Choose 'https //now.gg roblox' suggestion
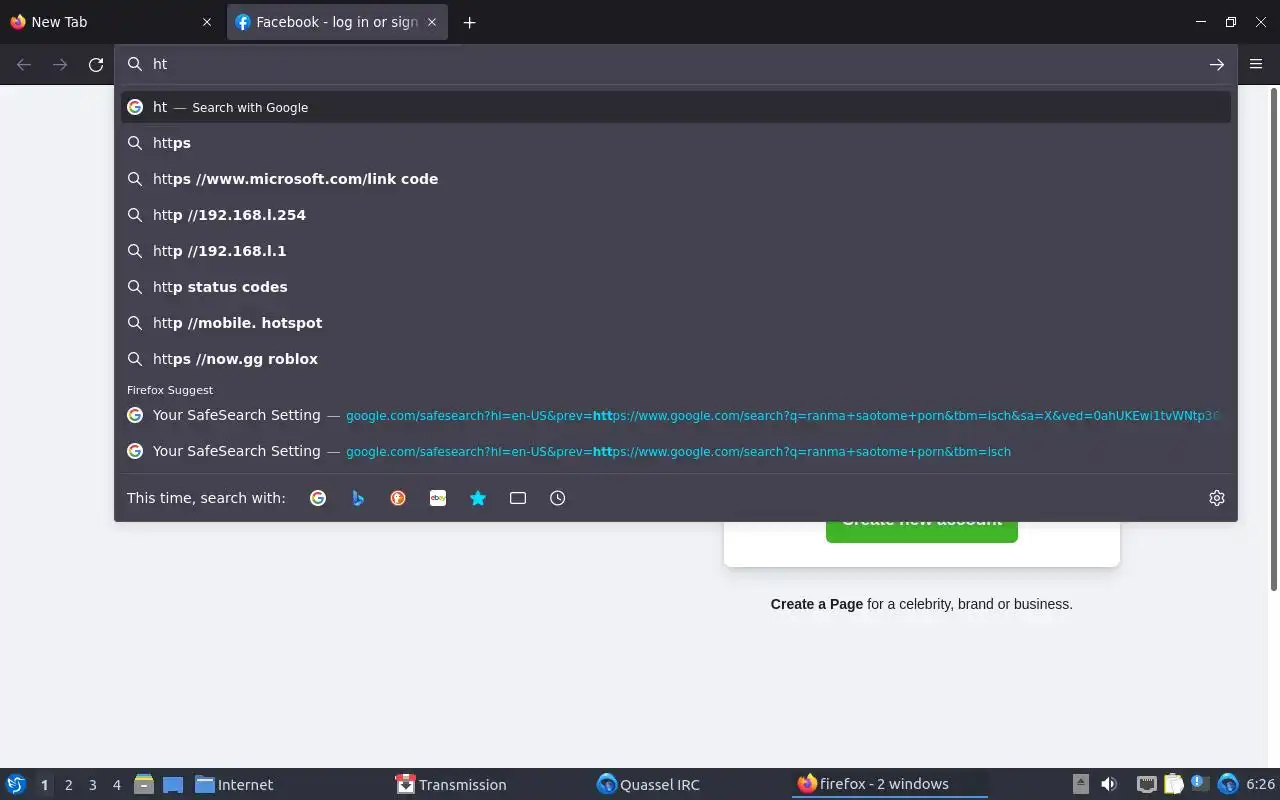 676,359
